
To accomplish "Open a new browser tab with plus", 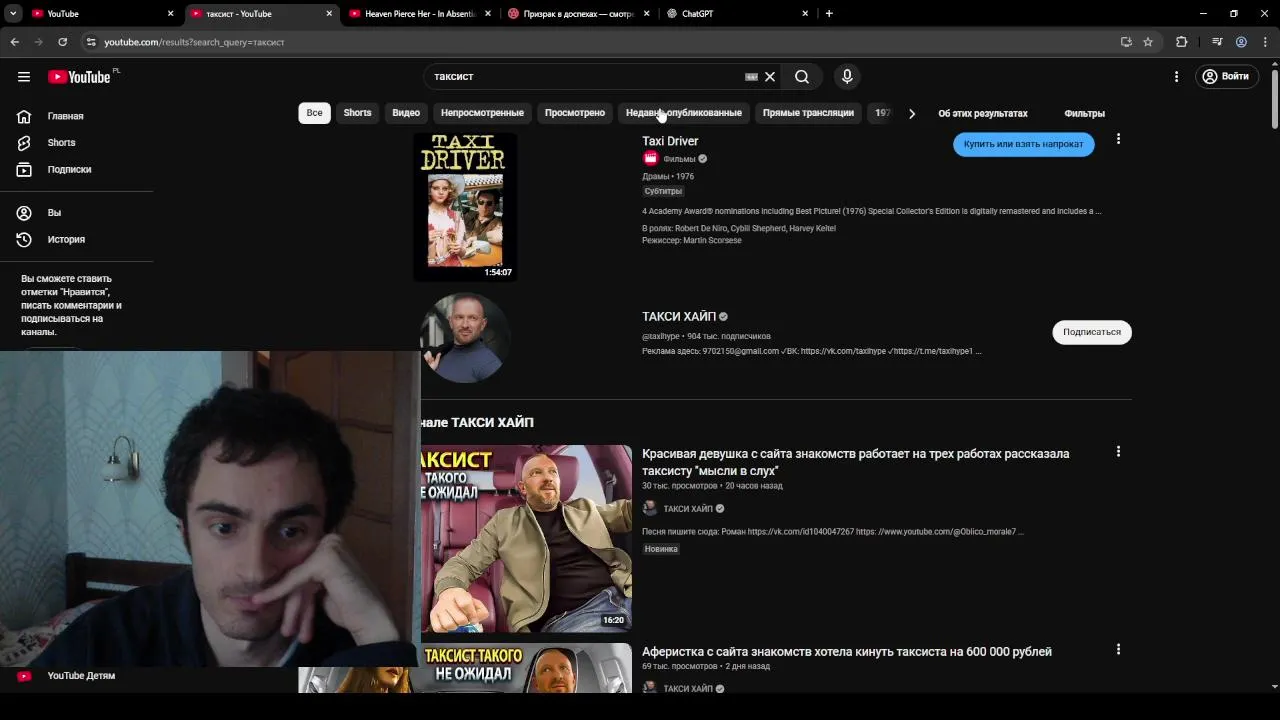I will 829,14.
